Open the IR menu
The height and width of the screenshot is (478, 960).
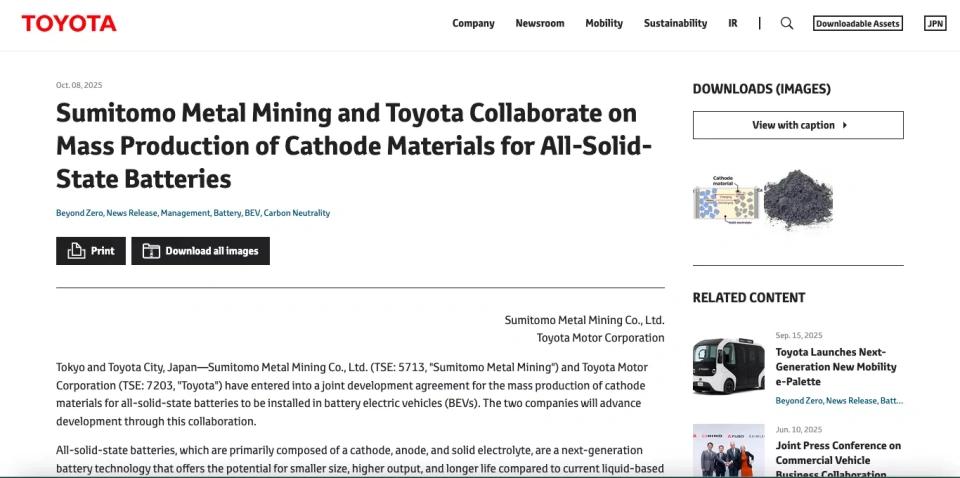[x=733, y=23]
